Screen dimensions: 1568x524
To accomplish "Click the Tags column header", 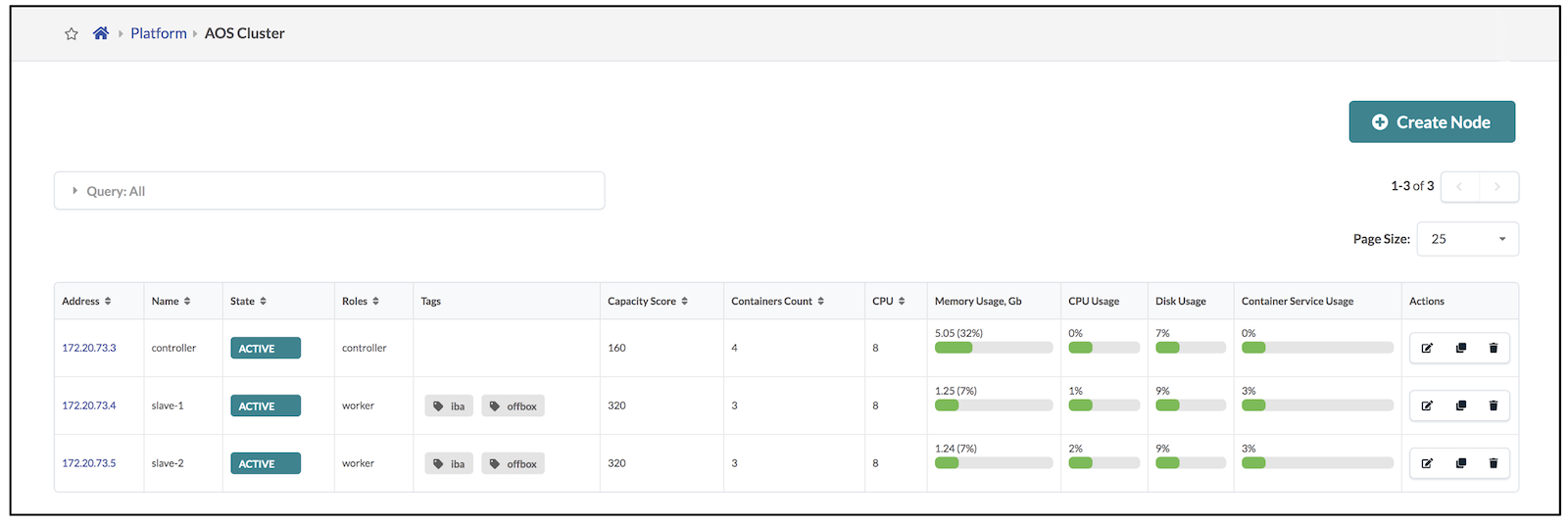I will tap(431, 301).
